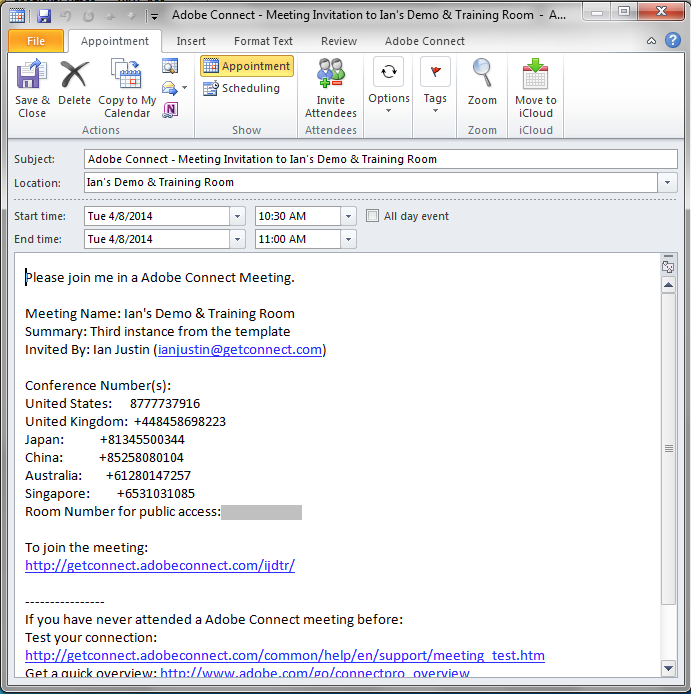The width and height of the screenshot is (691, 694).
Task: Open the connectpro_overview link
Action: [x=315, y=673]
